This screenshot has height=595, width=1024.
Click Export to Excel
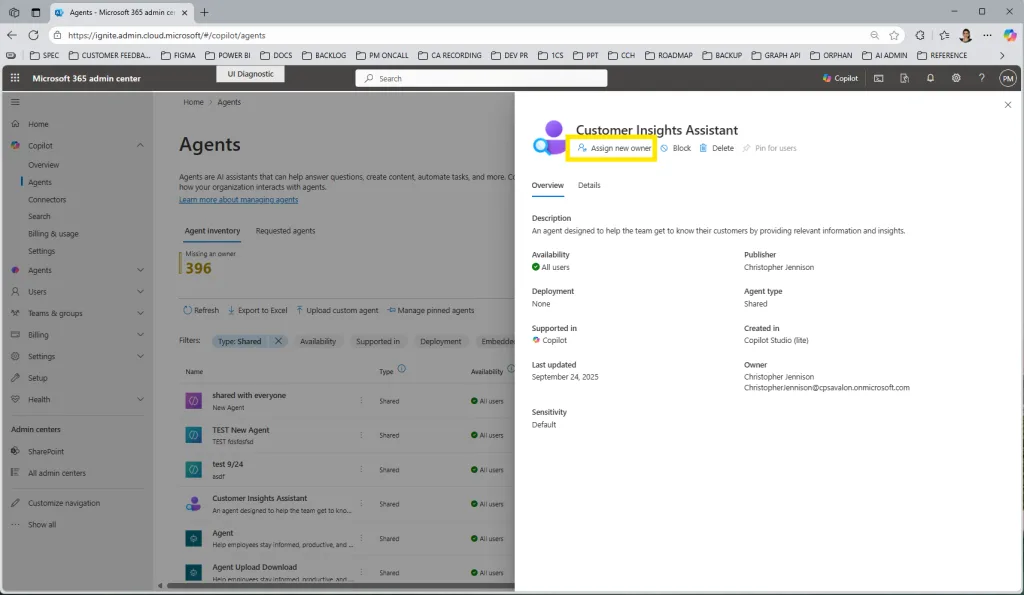click(x=257, y=310)
